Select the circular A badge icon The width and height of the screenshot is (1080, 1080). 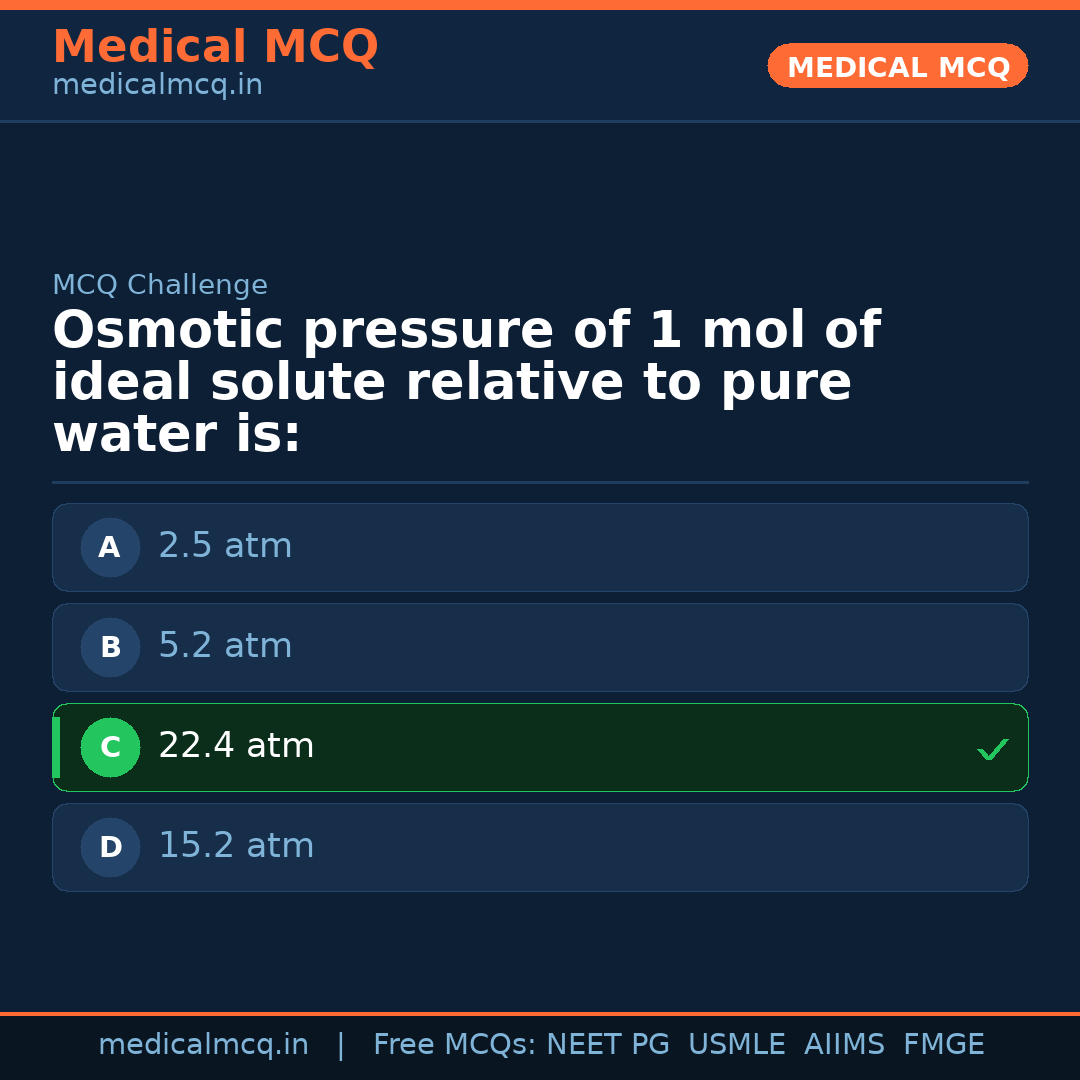(110, 547)
